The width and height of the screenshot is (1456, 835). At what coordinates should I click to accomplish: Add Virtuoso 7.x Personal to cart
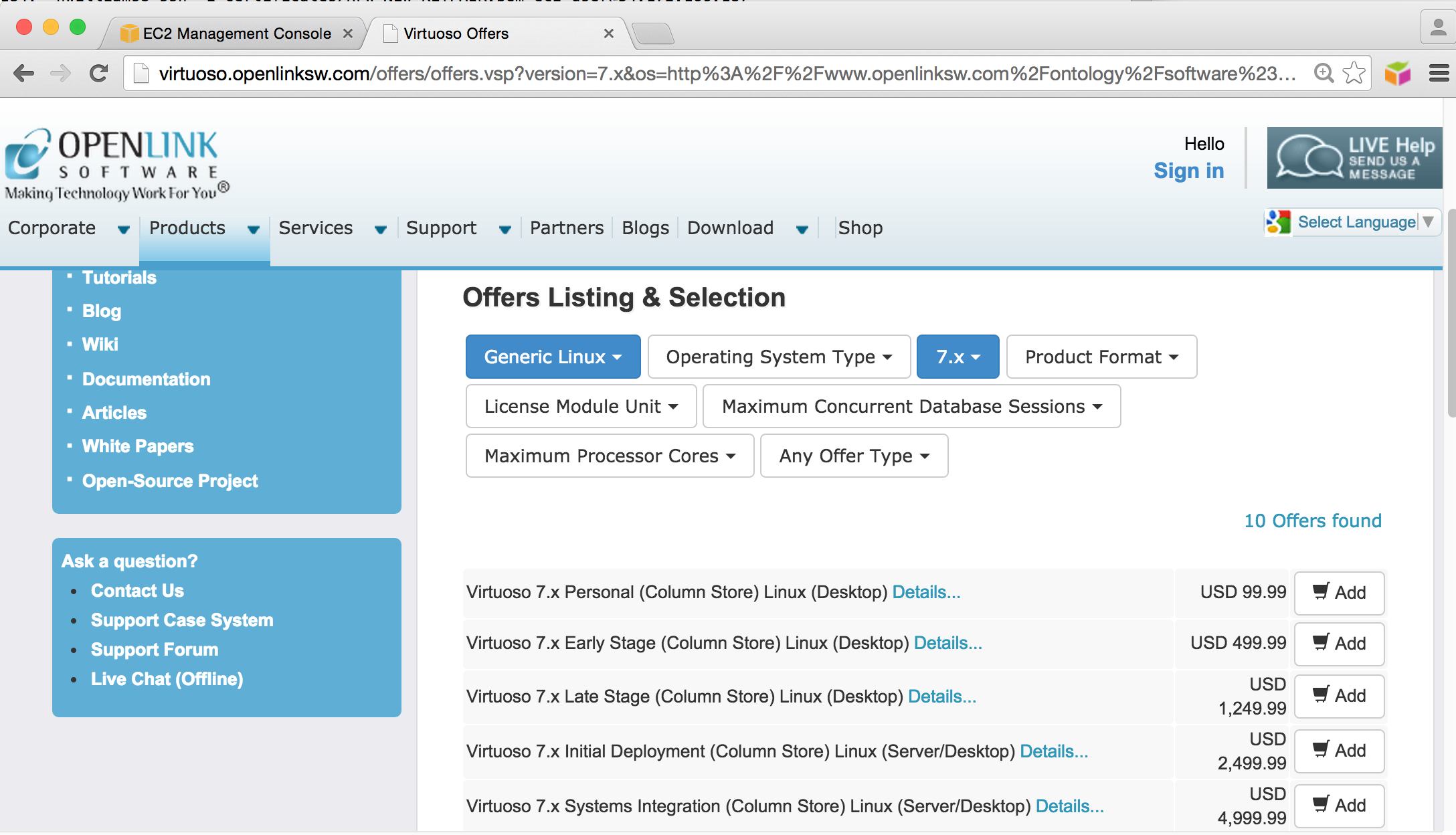[1339, 593]
